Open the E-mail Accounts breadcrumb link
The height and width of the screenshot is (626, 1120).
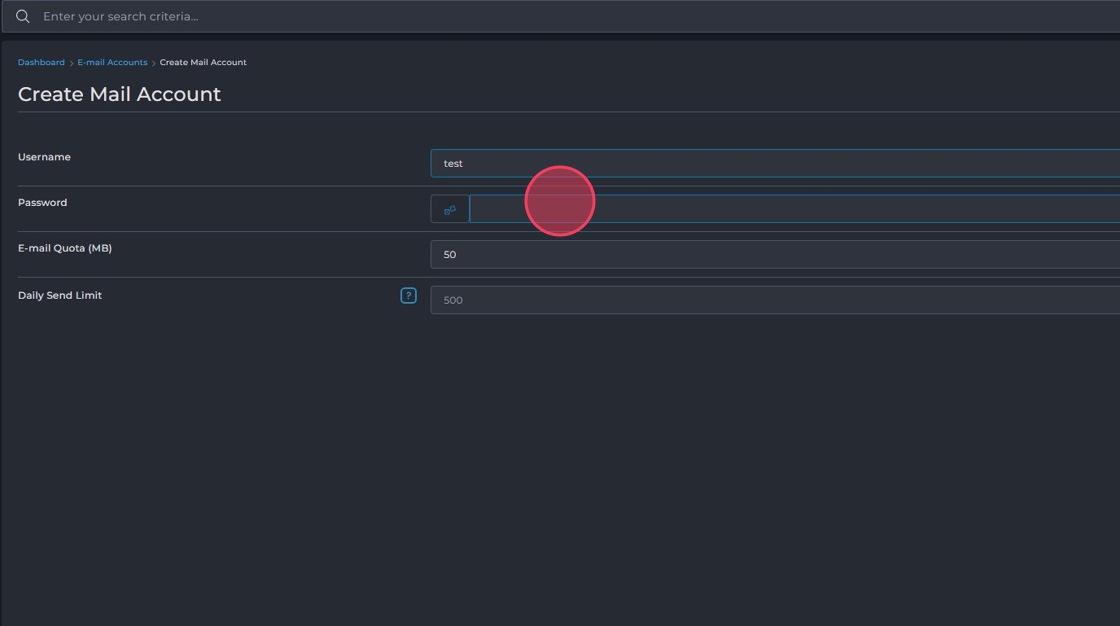[112, 62]
